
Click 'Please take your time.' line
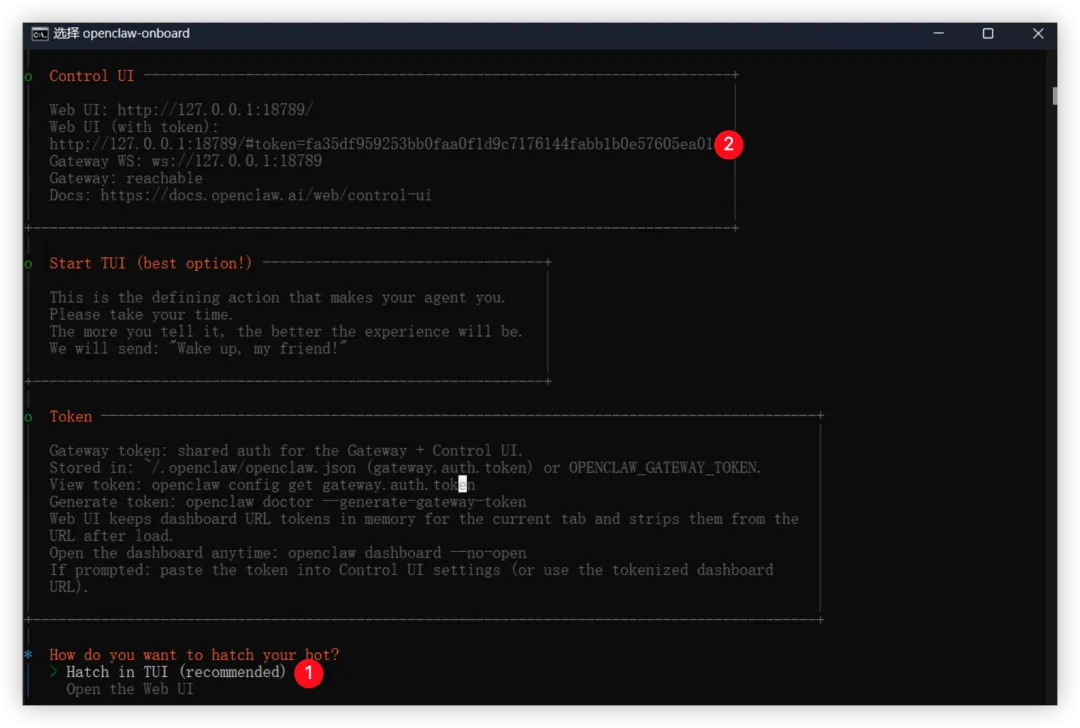coord(141,315)
